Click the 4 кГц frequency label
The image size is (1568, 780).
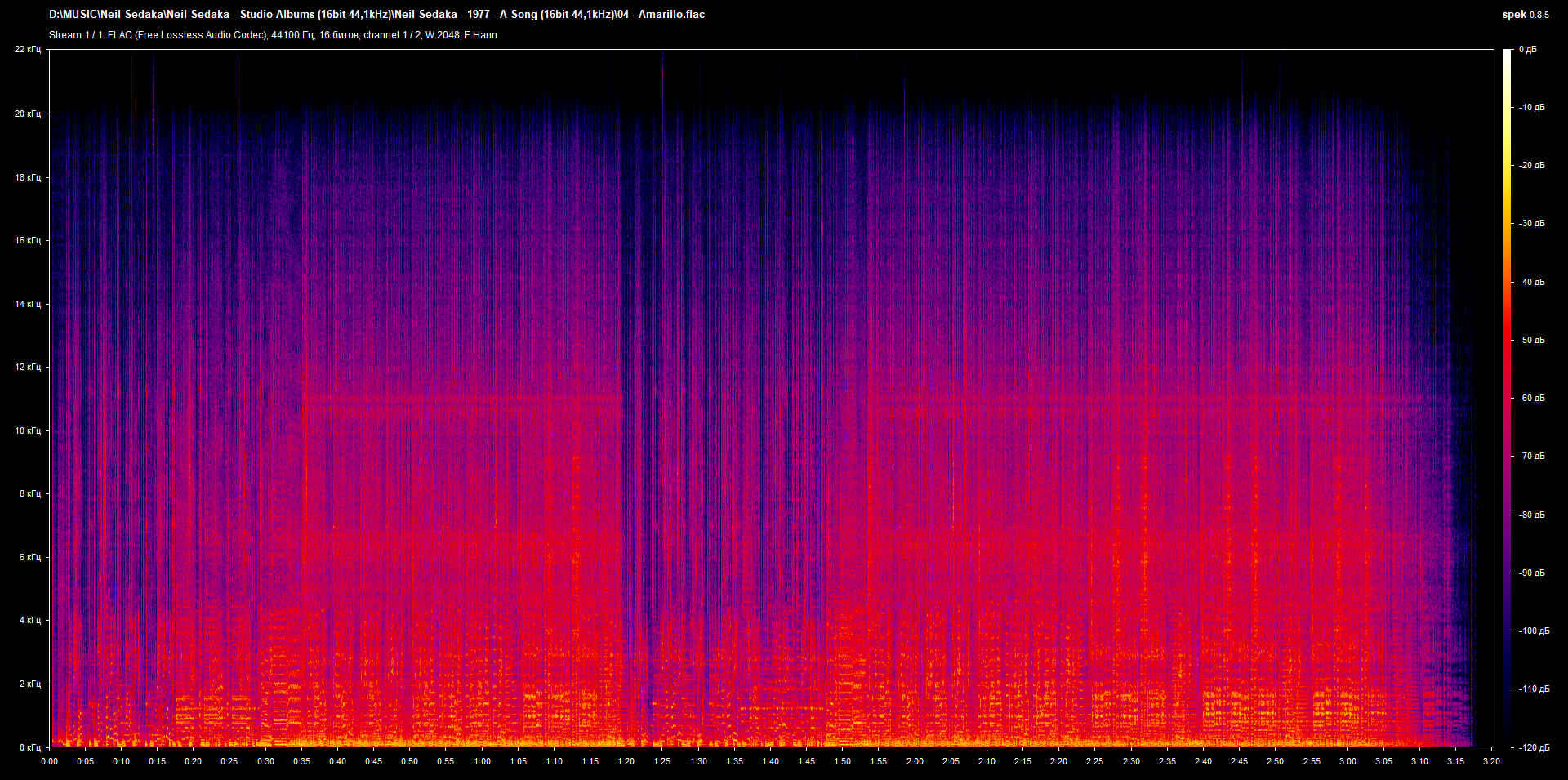click(30, 620)
